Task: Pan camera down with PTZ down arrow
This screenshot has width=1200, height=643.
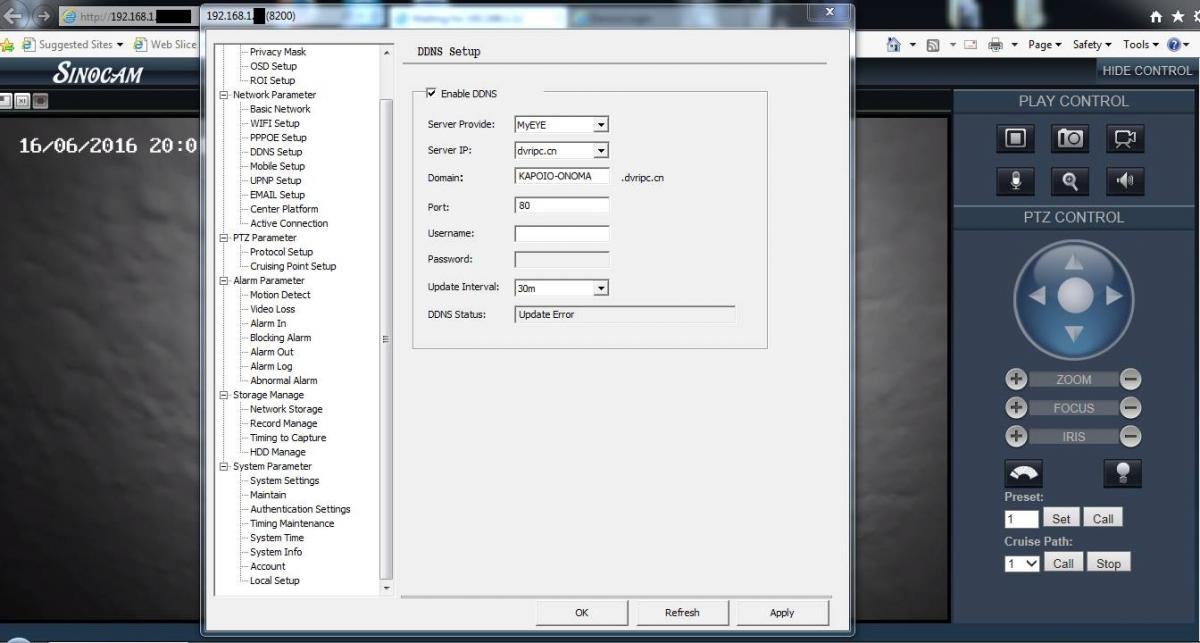Action: pyautogui.click(x=1074, y=334)
